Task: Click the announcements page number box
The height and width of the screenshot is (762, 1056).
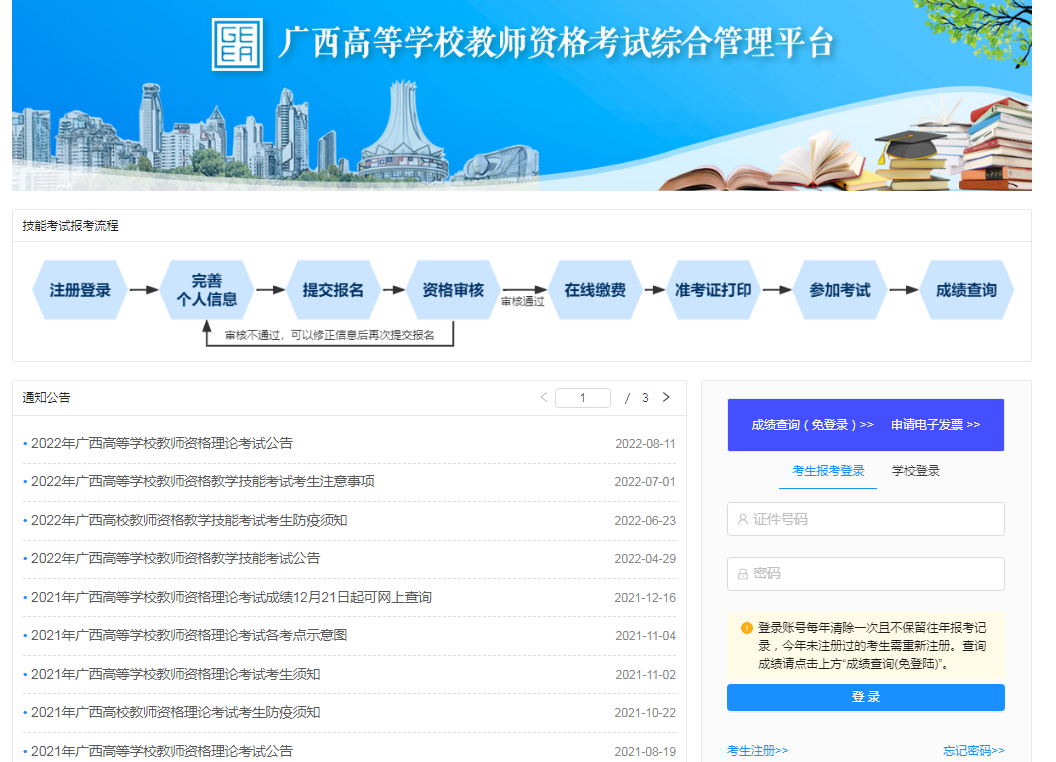Action: pyautogui.click(x=583, y=398)
